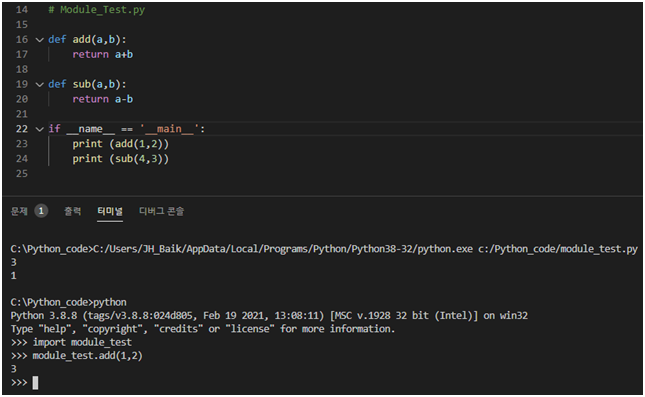
Task: Click on 'return a+b' code line
Action: pyautogui.click(x=103, y=54)
